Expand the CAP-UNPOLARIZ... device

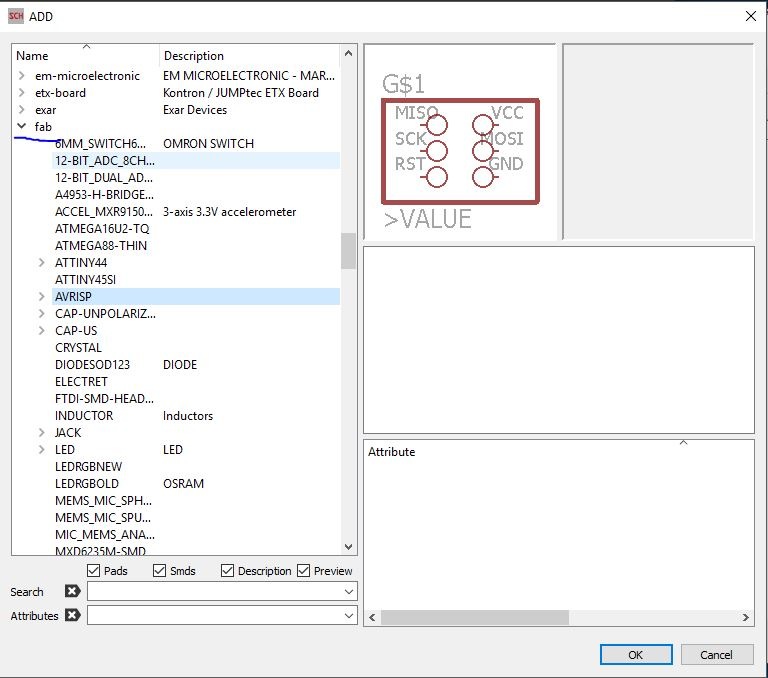point(42,314)
